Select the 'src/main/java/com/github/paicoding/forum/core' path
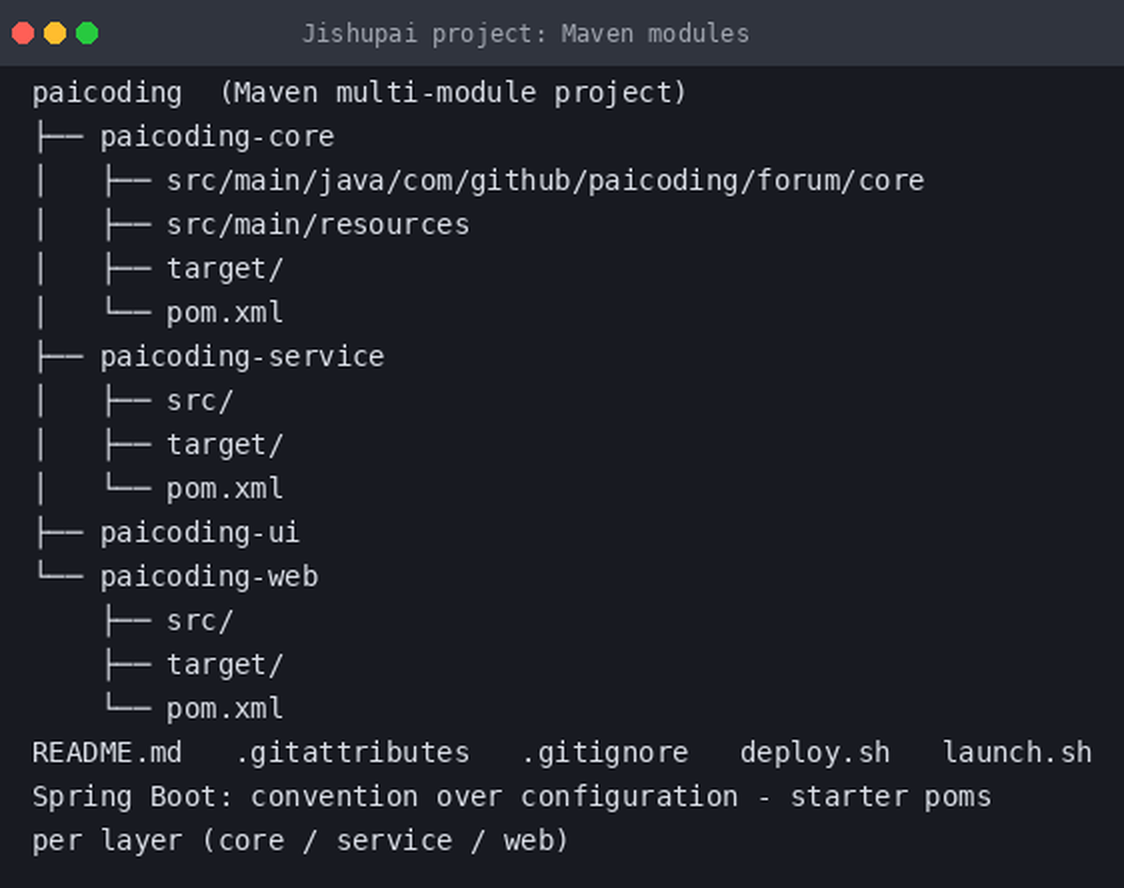Image resolution: width=1124 pixels, height=888 pixels. [546, 181]
